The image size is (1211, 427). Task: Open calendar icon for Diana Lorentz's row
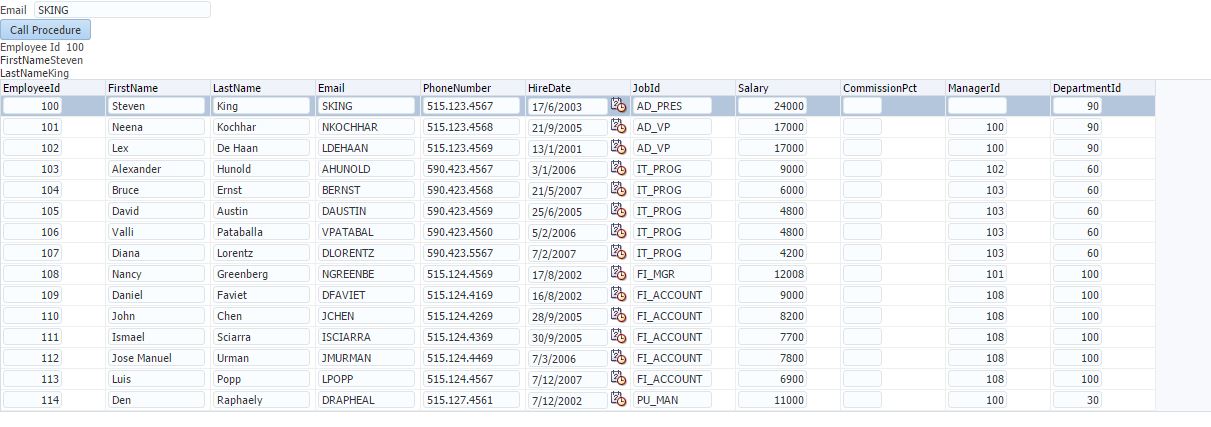click(x=618, y=252)
